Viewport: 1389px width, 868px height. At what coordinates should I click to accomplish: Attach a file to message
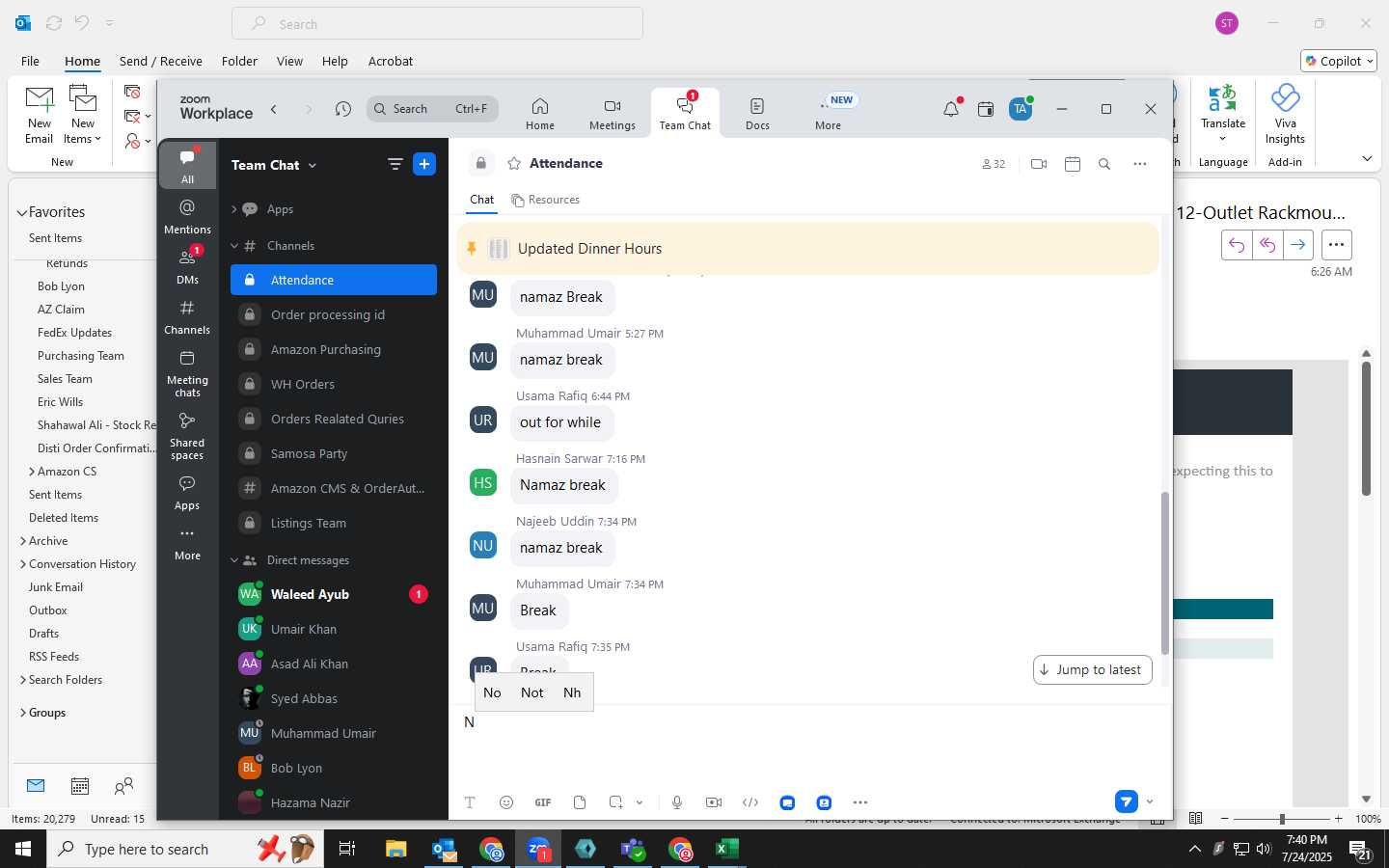[x=580, y=802]
